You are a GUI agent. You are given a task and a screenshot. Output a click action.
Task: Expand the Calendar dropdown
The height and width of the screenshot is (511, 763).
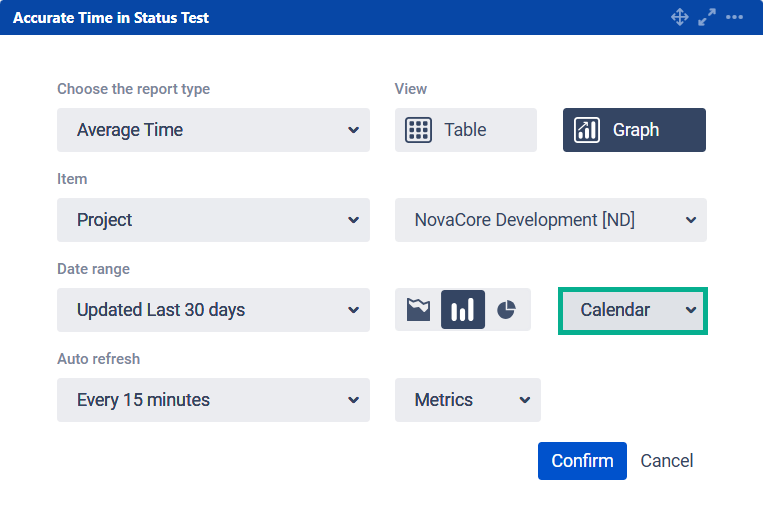(632, 310)
